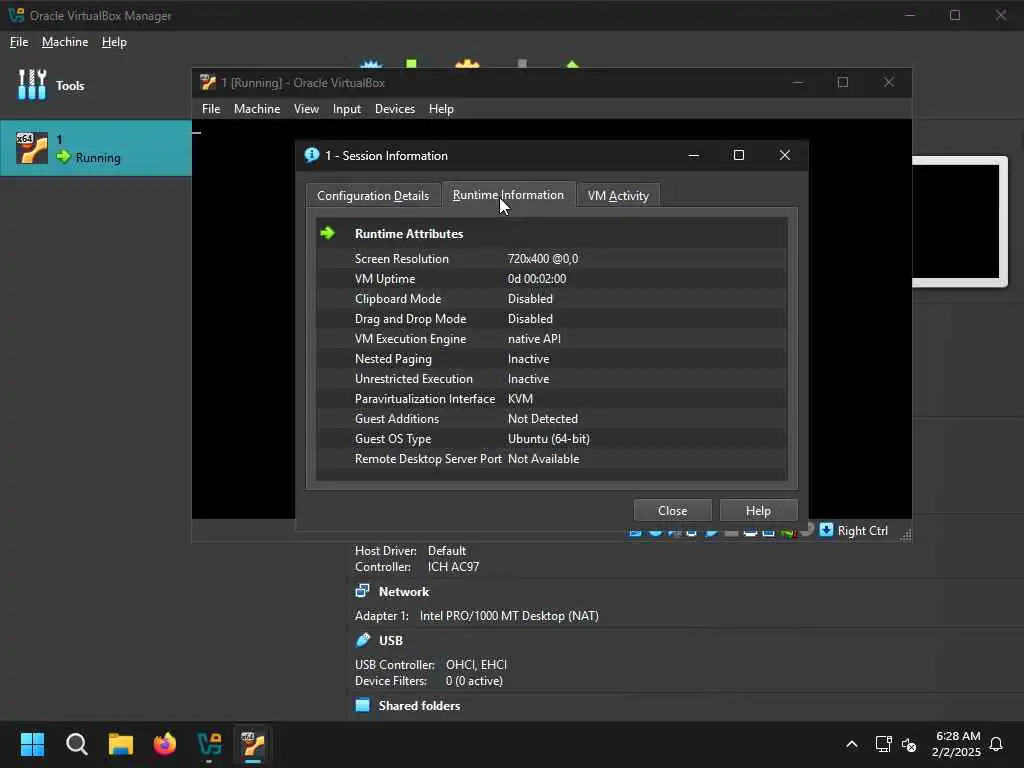Click the keyboard capture indicator beside Right Ctrl
This screenshot has height=768, width=1024.
pyautogui.click(x=826, y=530)
